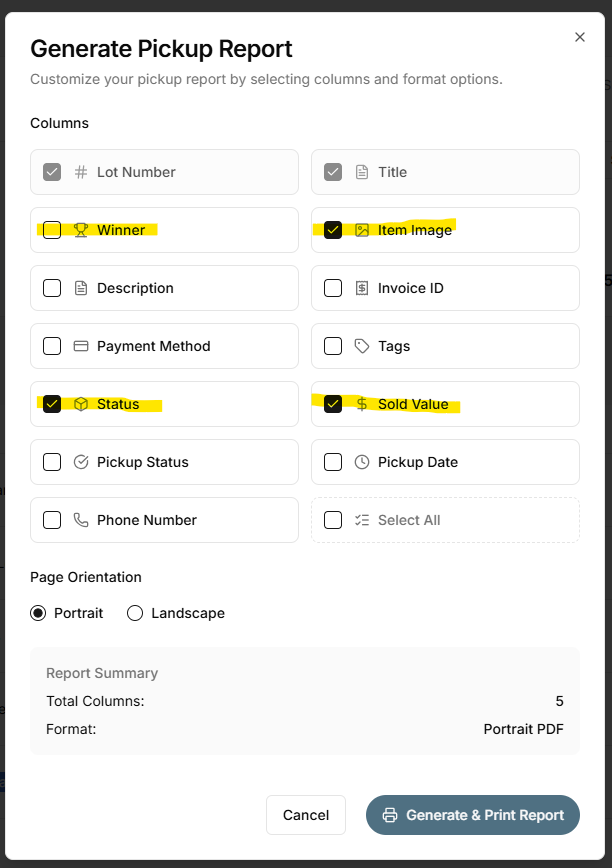Close the Generate Pickup Report dialog
Viewport: 612px width, 868px height.
click(580, 37)
